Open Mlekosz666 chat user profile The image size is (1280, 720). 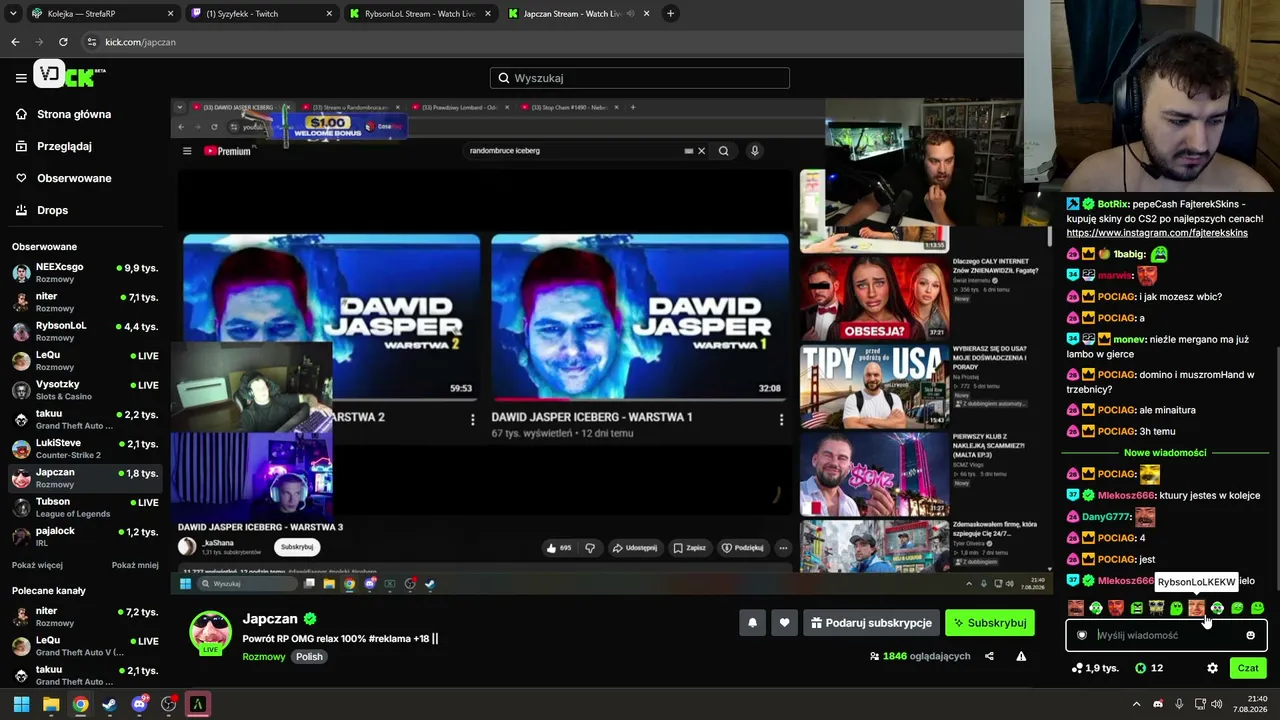pos(1127,495)
